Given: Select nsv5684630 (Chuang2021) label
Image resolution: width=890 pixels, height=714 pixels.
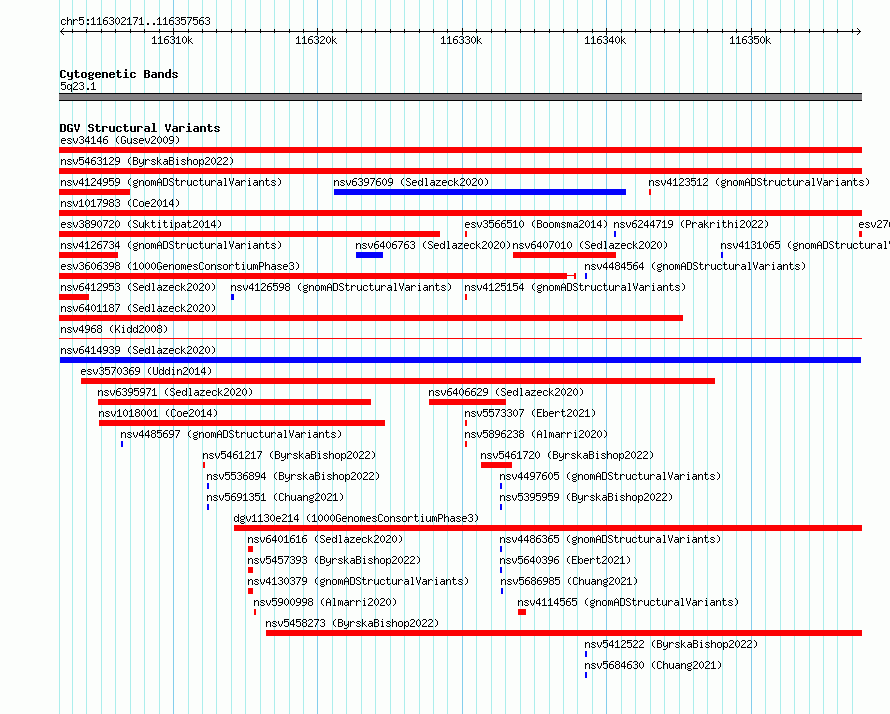Looking at the screenshot, I should [653, 665].
